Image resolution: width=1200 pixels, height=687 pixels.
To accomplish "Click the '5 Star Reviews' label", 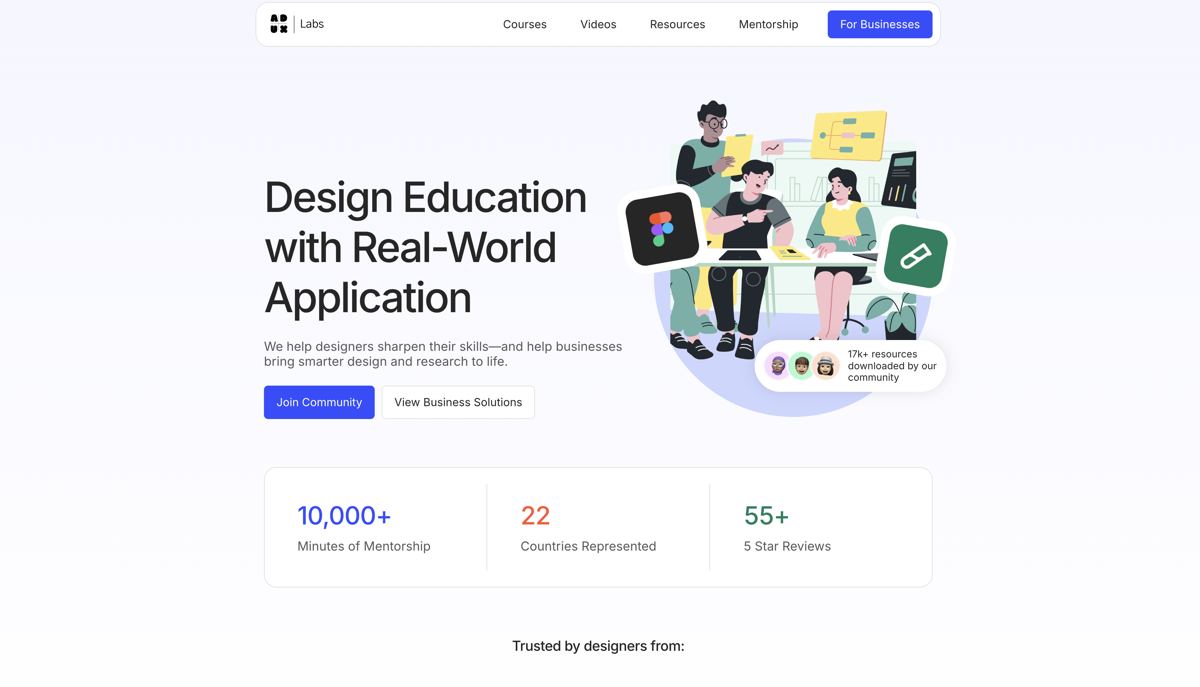I will click(787, 546).
